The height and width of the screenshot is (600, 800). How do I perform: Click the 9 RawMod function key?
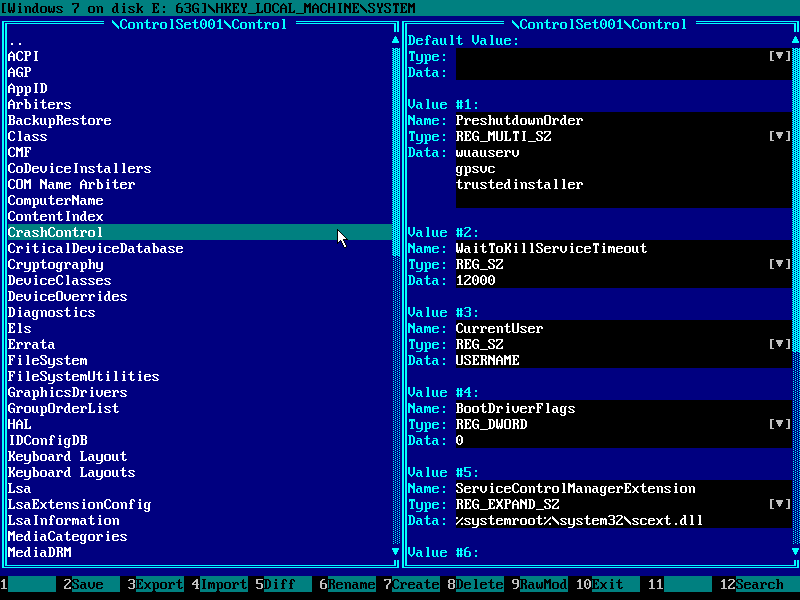click(540, 584)
